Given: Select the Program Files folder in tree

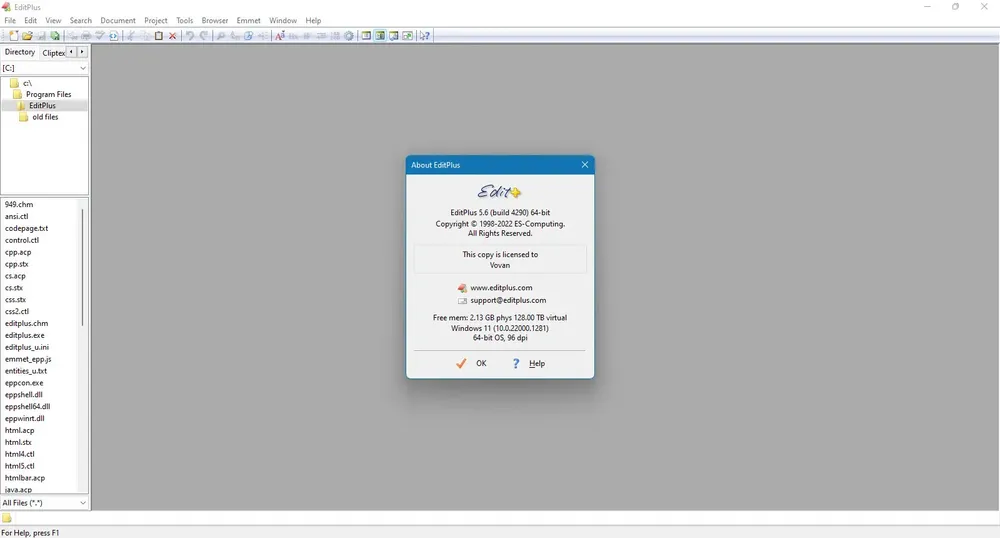Looking at the screenshot, I should [x=48, y=94].
